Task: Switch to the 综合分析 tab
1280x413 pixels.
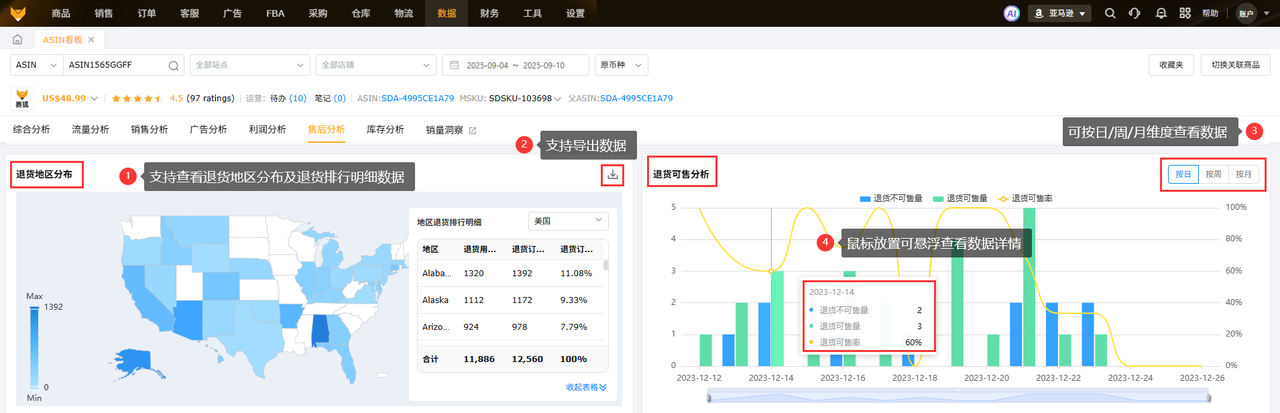Action: click(31, 130)
